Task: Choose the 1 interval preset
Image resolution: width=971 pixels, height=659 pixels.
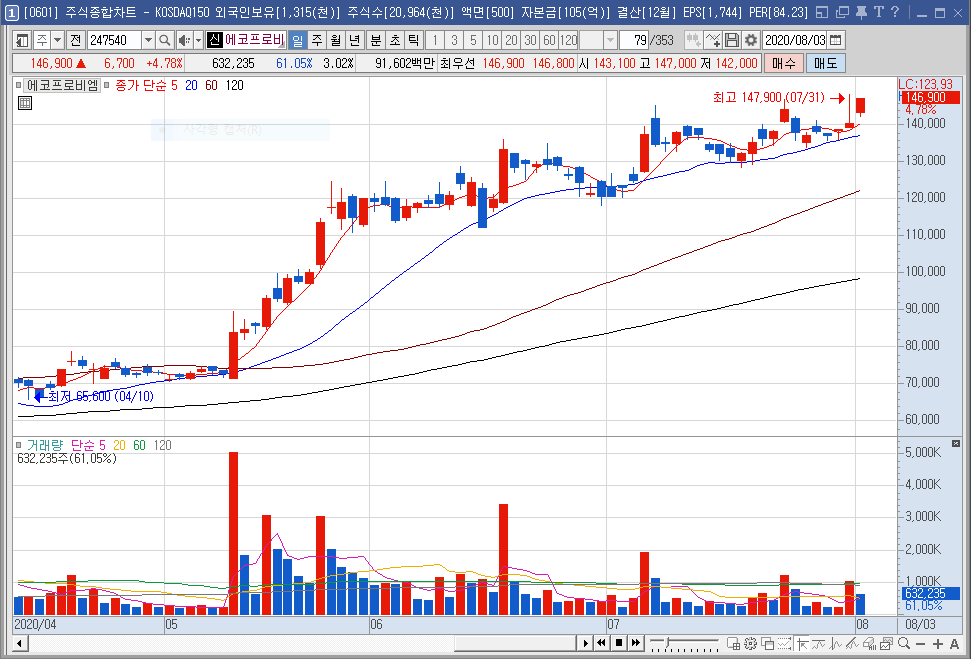Action: (435, 40)
